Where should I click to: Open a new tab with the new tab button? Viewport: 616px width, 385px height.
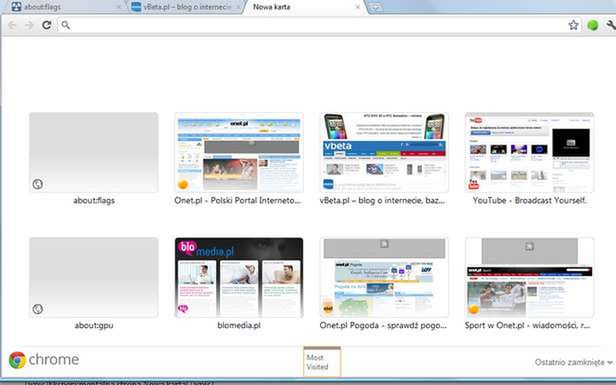(x=376, y=7)
